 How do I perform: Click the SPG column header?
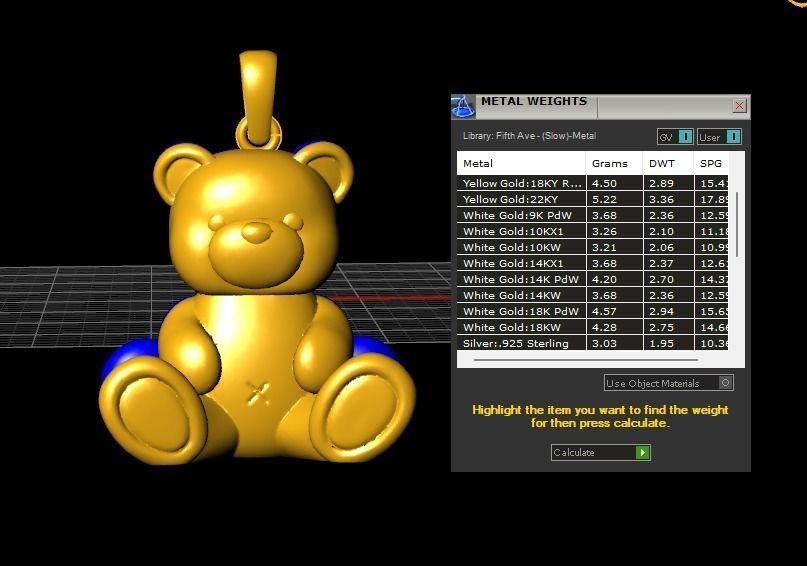[x=711, y=164]
